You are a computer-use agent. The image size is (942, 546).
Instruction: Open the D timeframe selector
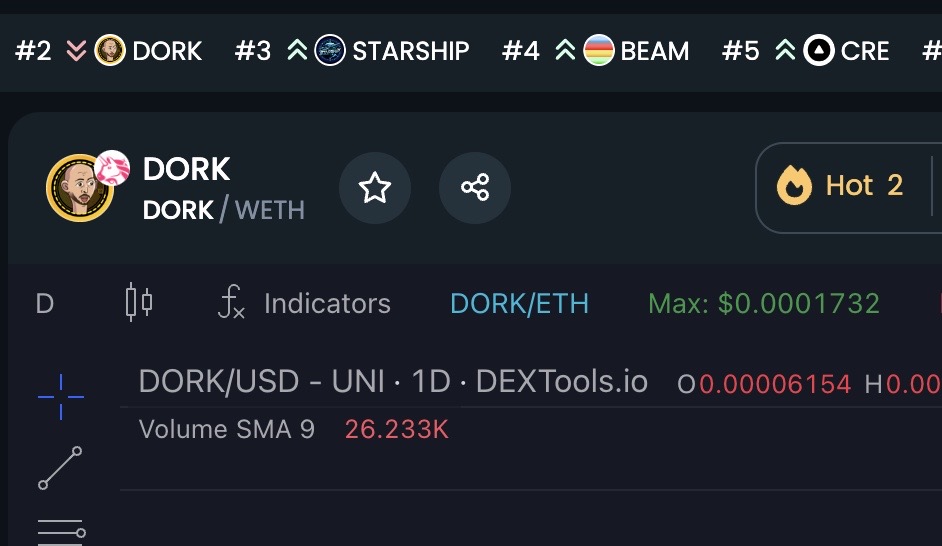pos(45,304)
